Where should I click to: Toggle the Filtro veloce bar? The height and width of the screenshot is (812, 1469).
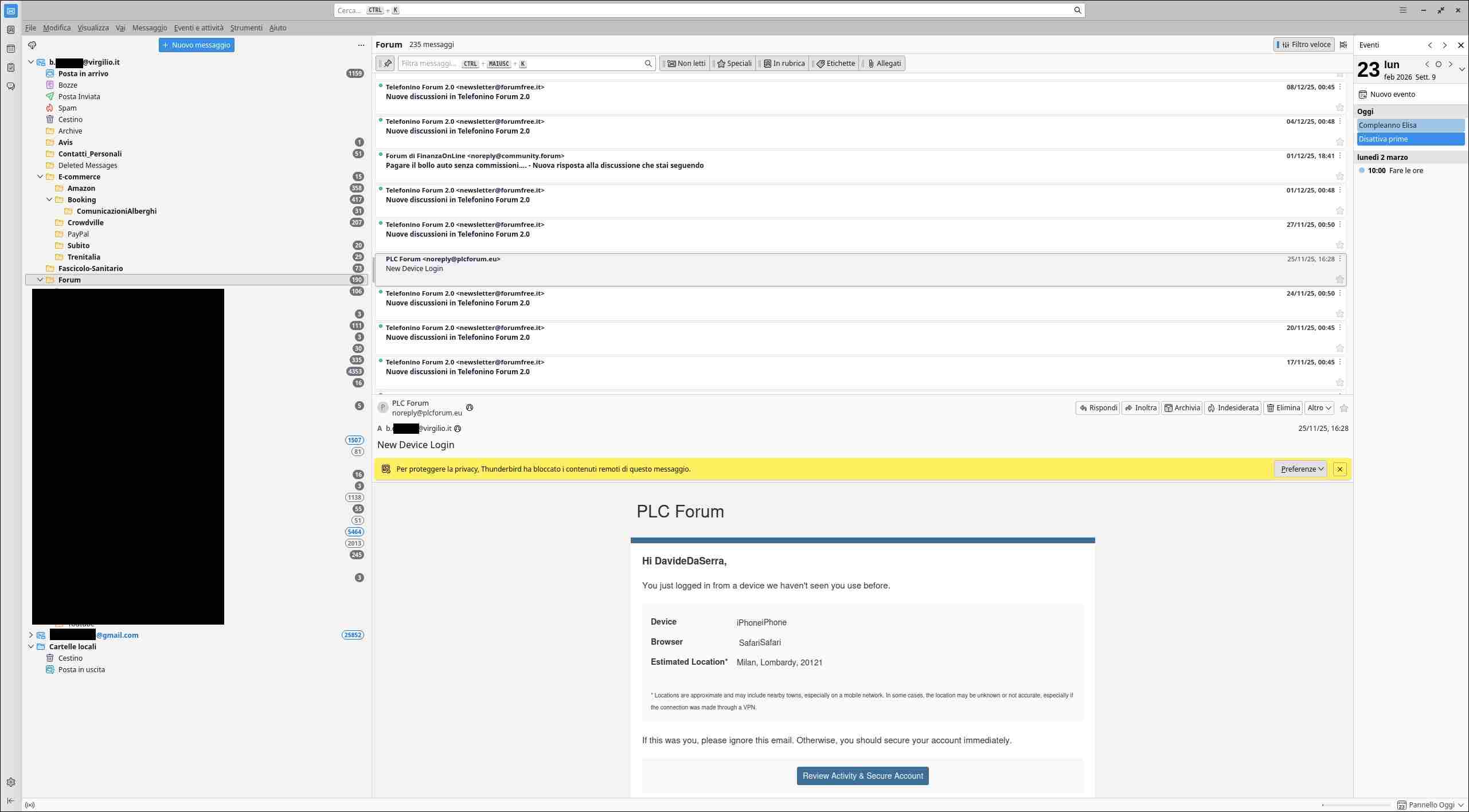click(1304, 45)
